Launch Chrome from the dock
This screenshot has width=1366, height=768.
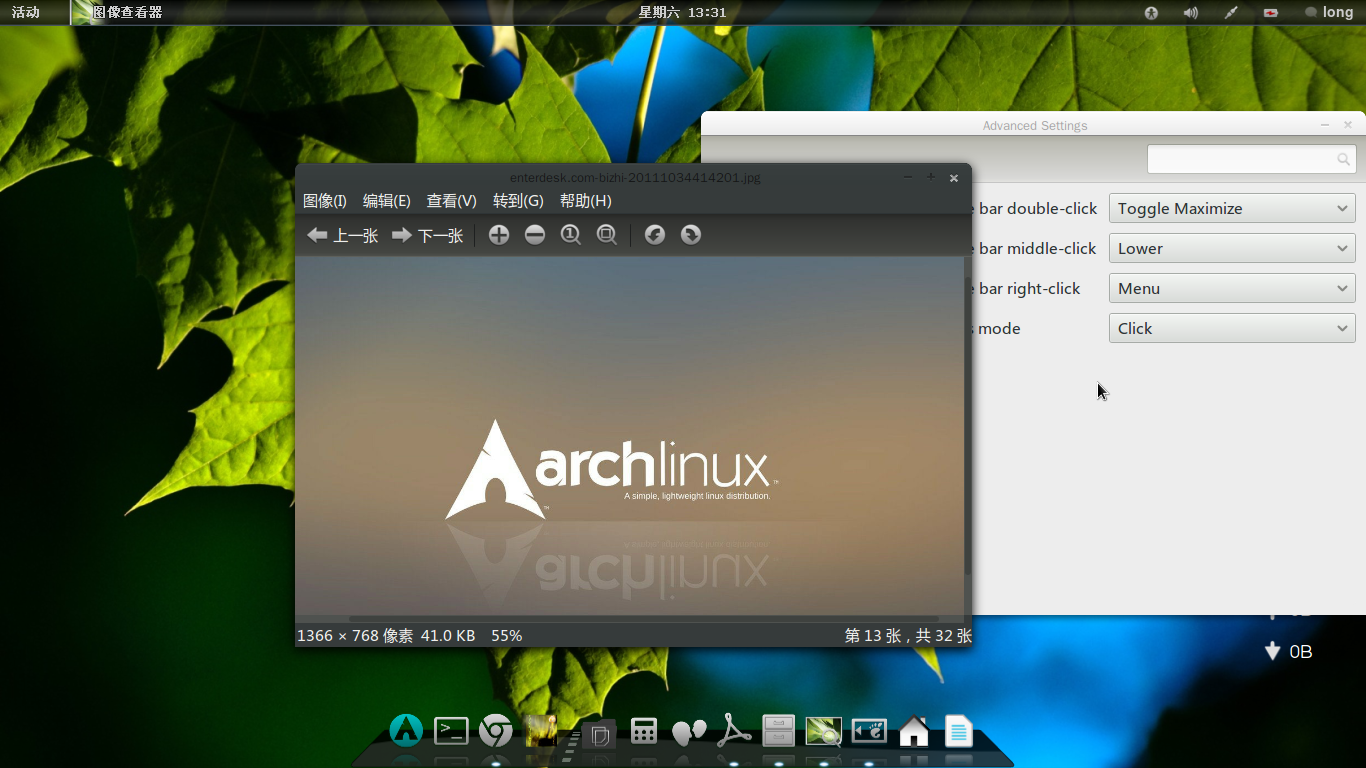click(x=495, y=731)
